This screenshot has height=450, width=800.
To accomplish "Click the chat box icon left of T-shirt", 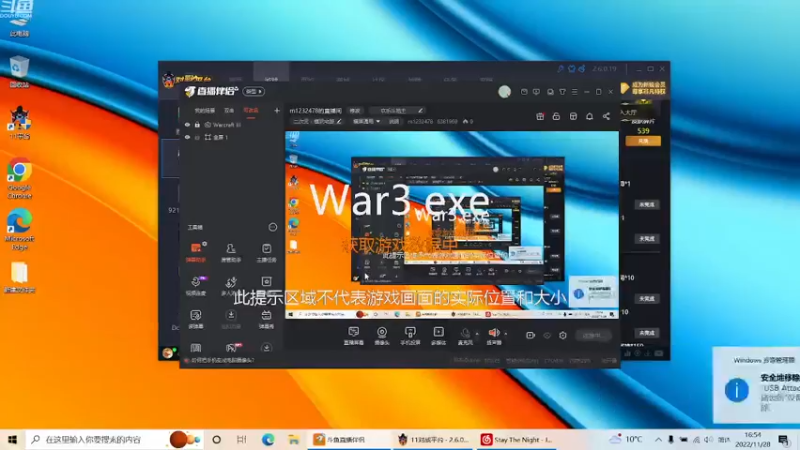I will point(550,92).
